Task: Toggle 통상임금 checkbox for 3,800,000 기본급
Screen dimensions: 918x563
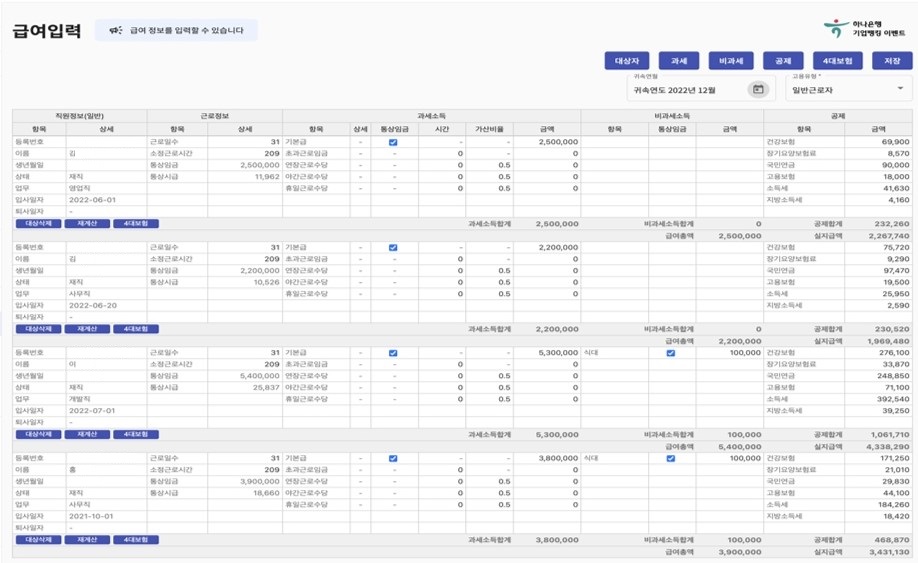Action: pyautogui.click(x=393, y=458)
